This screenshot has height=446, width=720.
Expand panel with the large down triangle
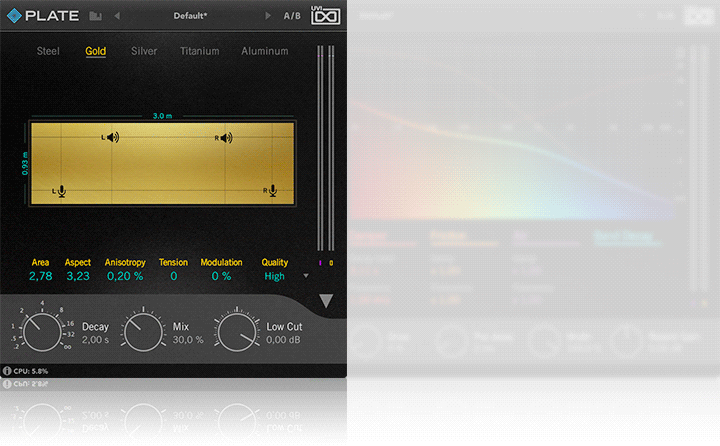pos(326,301)
